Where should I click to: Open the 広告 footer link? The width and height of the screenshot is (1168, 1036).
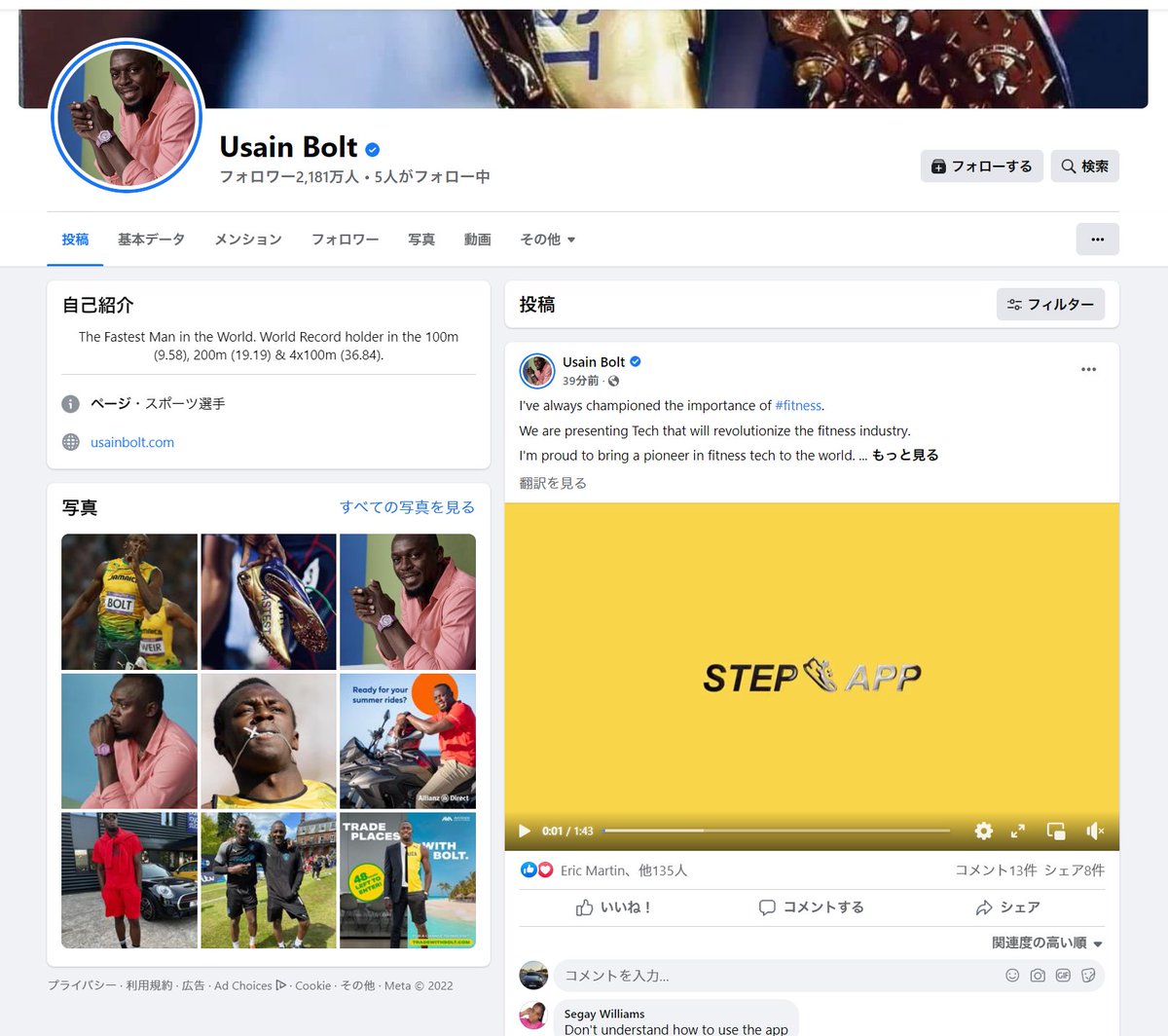(x=194, y=985)
